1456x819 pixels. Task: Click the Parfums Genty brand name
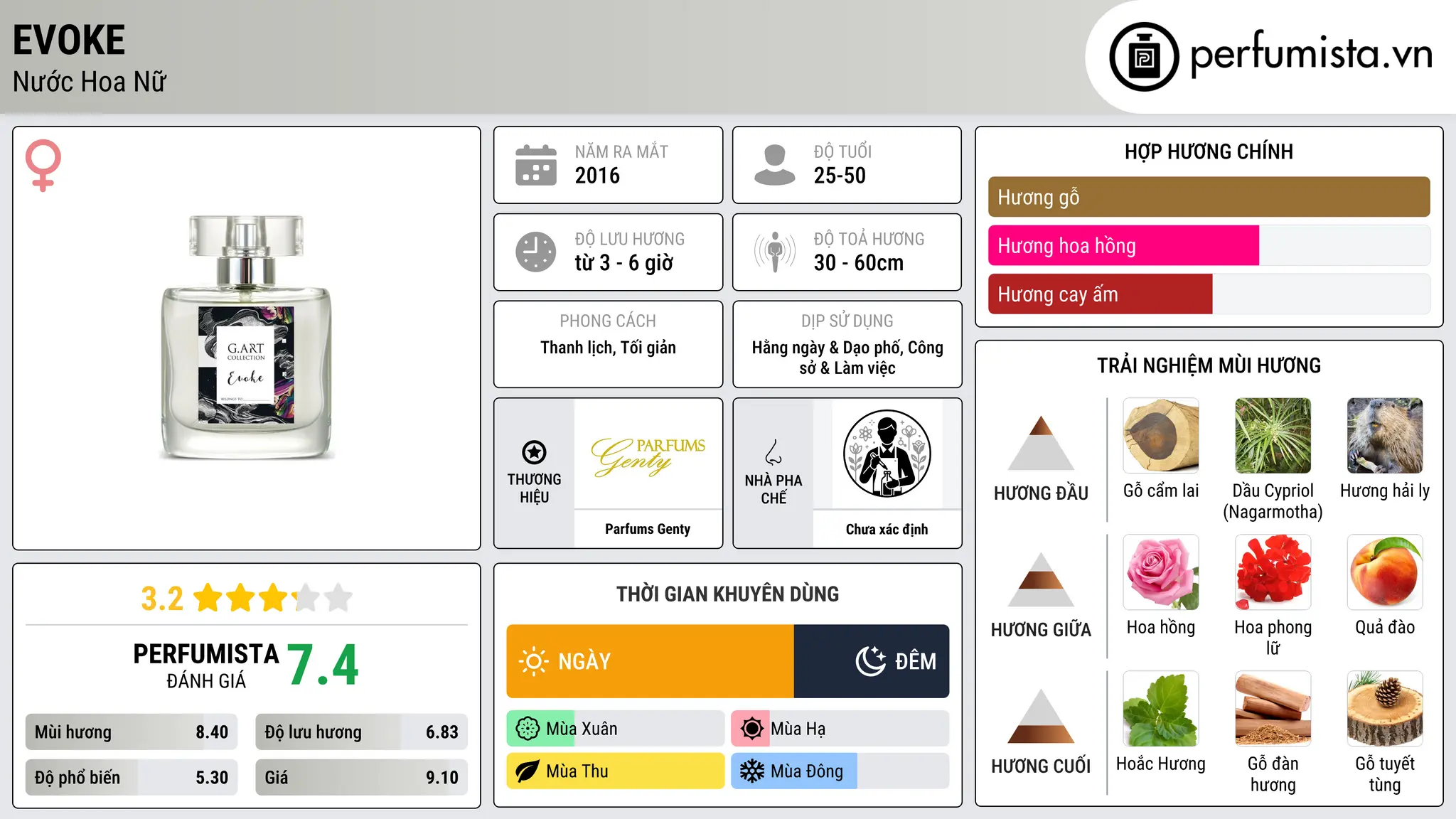click(648, 529)
